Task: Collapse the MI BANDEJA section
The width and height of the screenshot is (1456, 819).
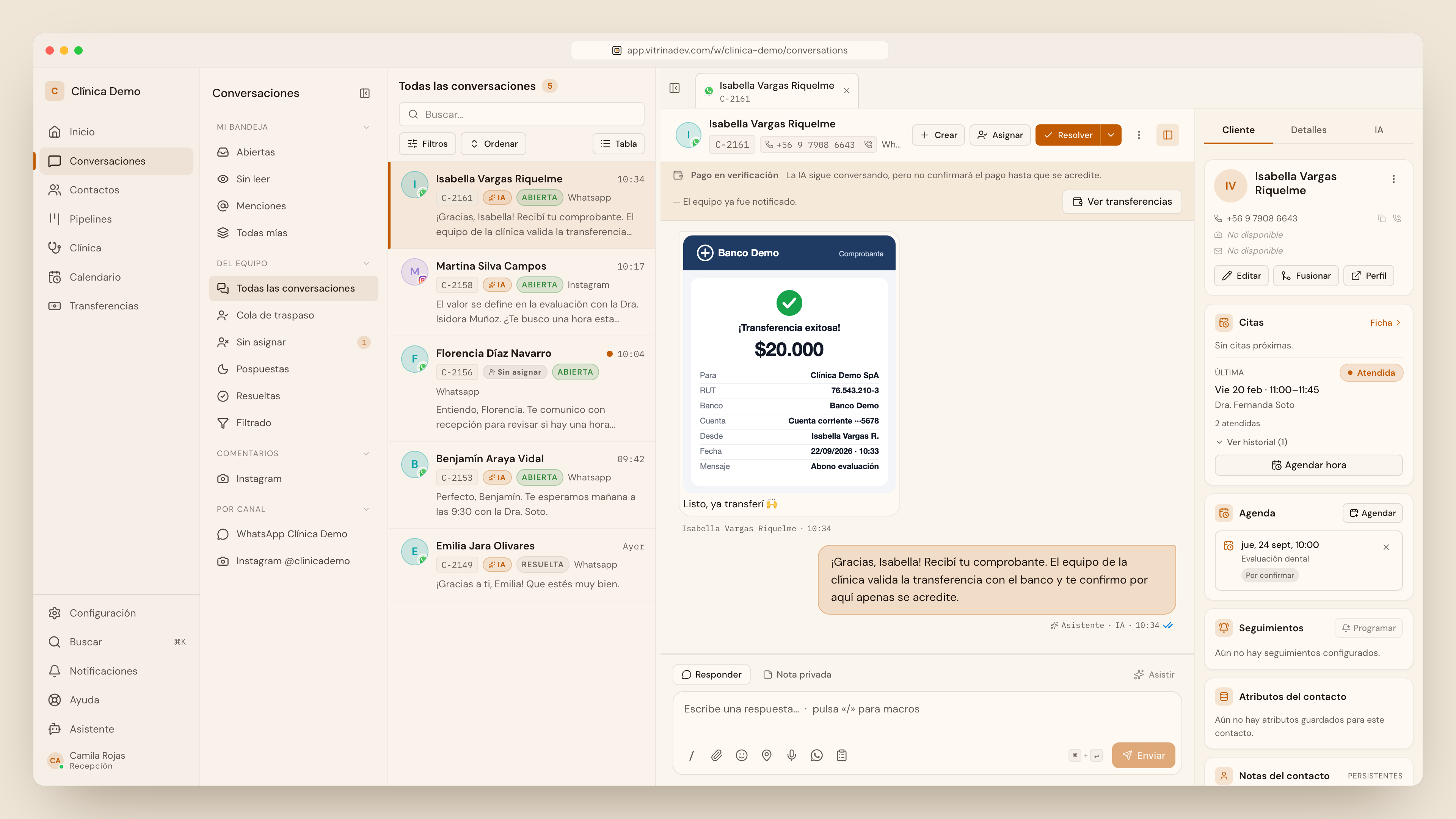Action: point(366,127)
